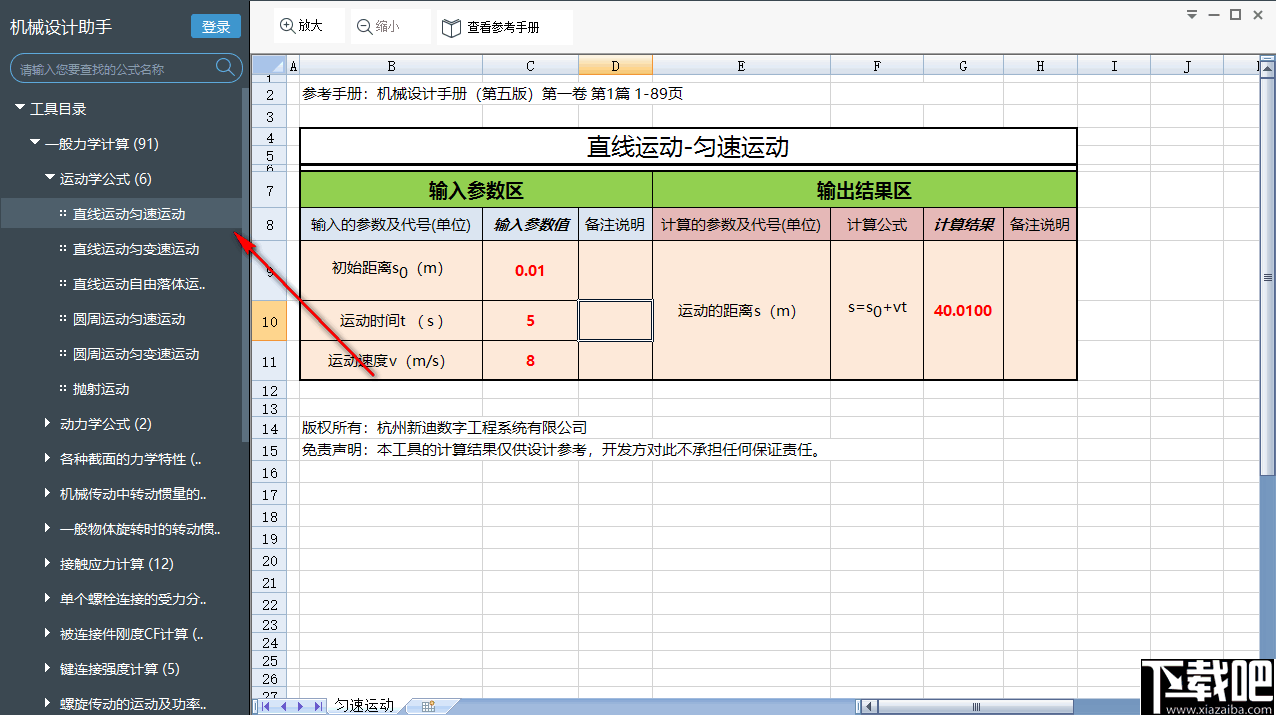
Task: Select the cell showing input value 0.01
Action: (529, 270)
